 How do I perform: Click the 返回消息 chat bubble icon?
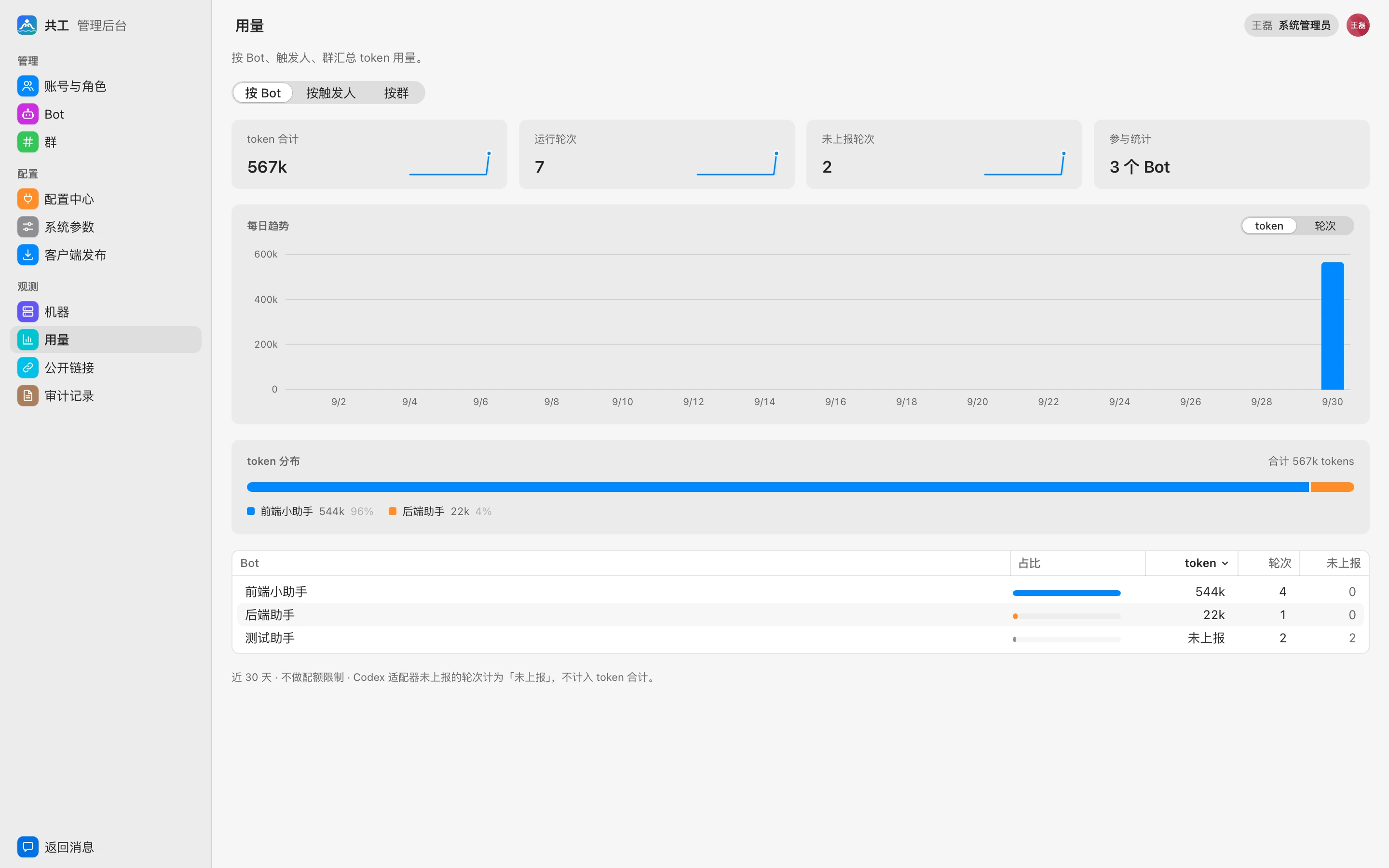27,847
